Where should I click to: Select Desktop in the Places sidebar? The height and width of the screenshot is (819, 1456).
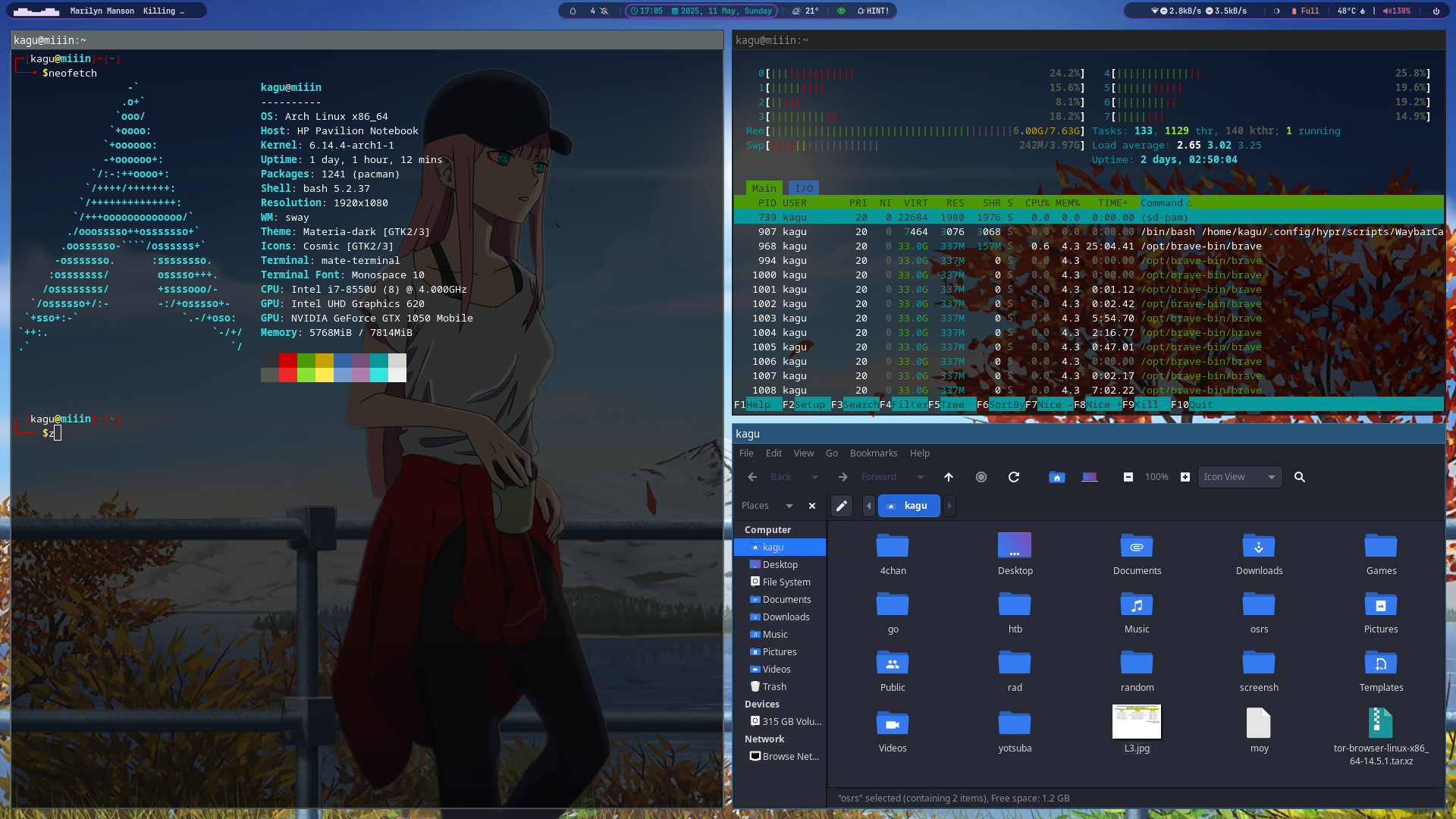(780, 565)
